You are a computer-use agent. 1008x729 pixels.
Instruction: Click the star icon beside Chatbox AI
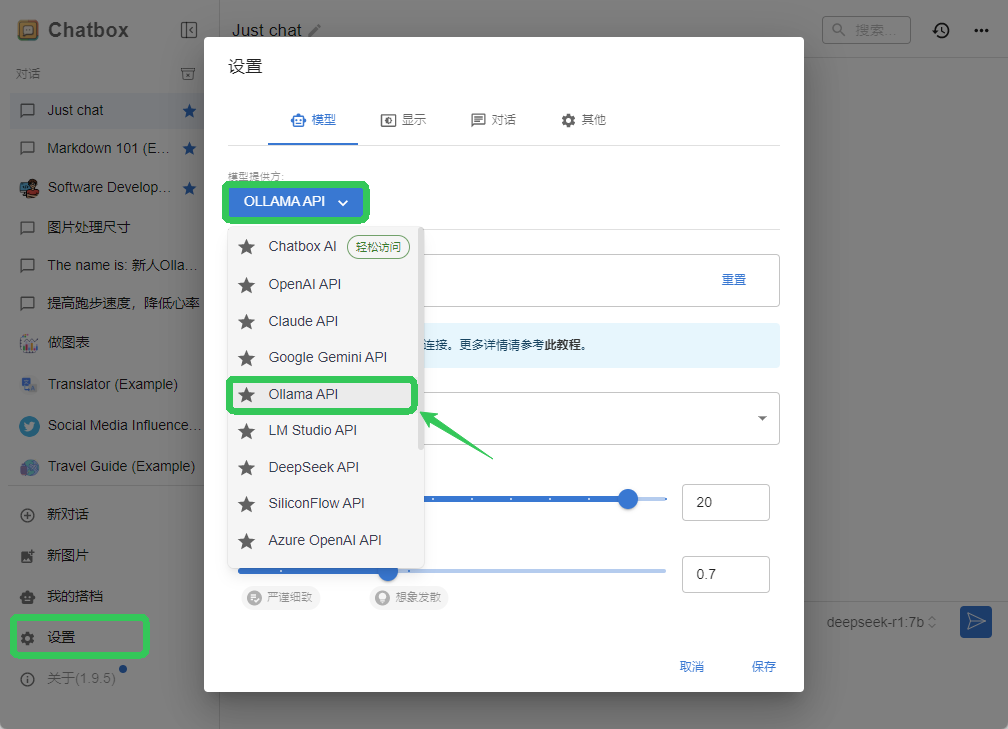pyautogui.click(x=247, y=247)
